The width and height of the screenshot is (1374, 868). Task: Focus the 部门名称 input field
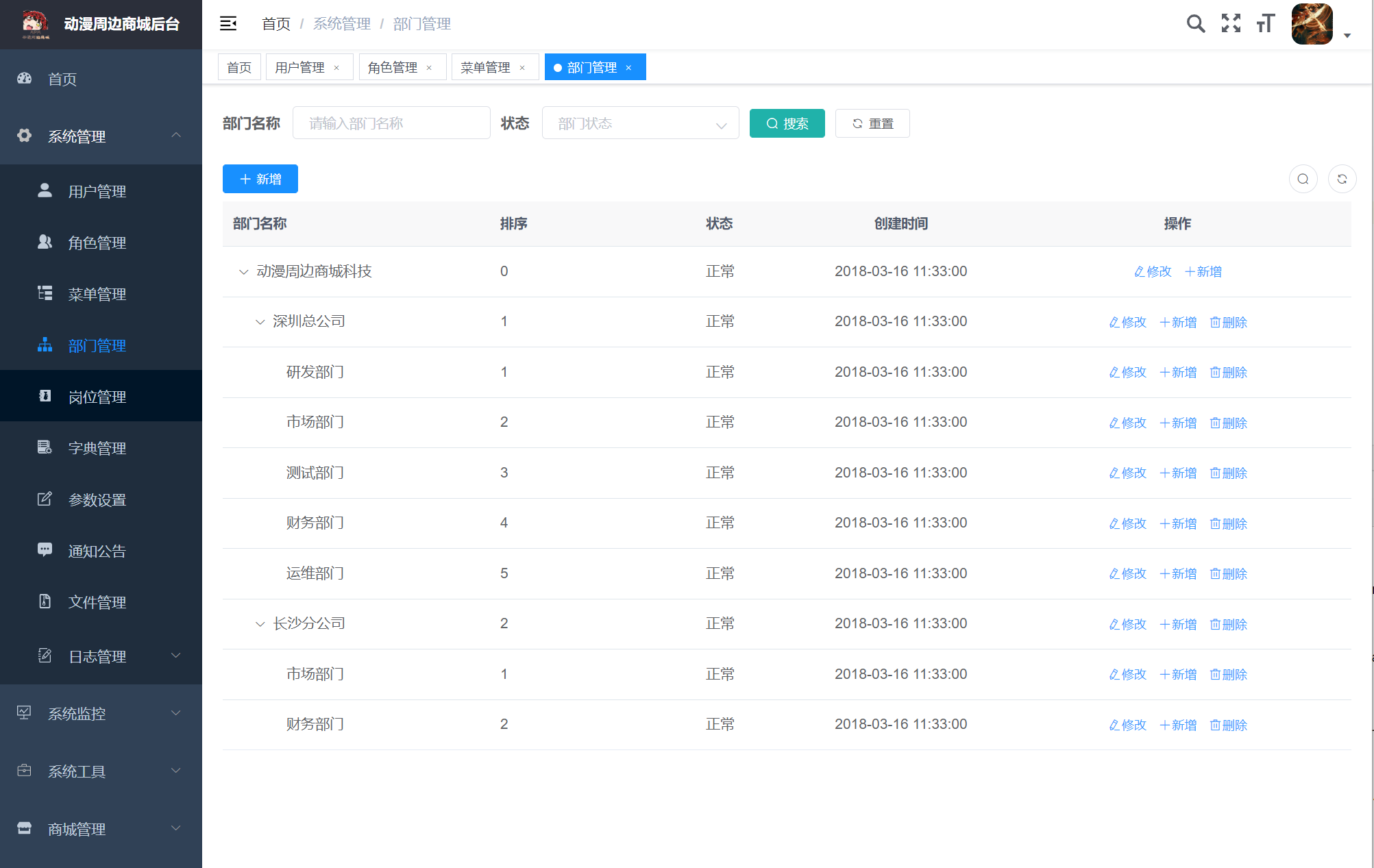(x=391, y=124)
